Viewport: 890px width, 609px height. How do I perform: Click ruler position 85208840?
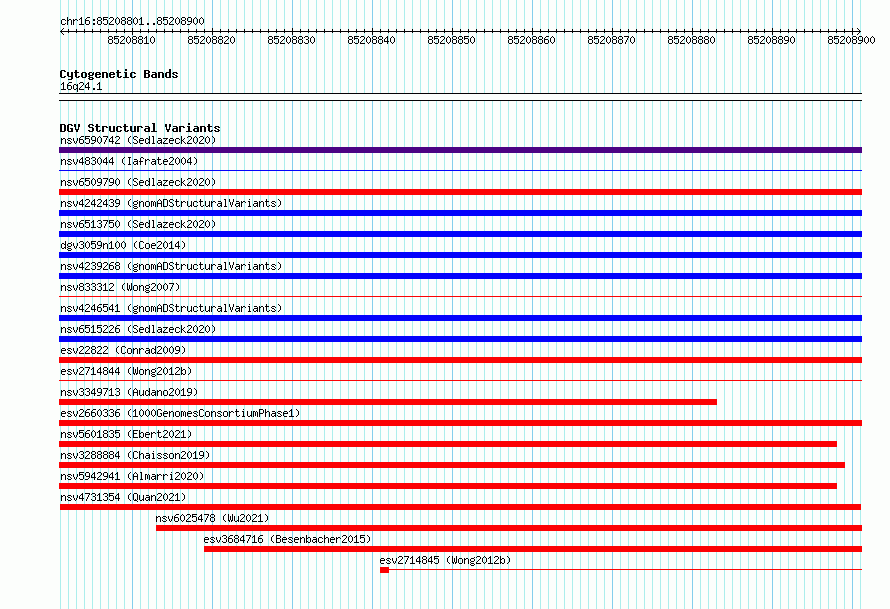pyautogui.click(x=371, y=40)
